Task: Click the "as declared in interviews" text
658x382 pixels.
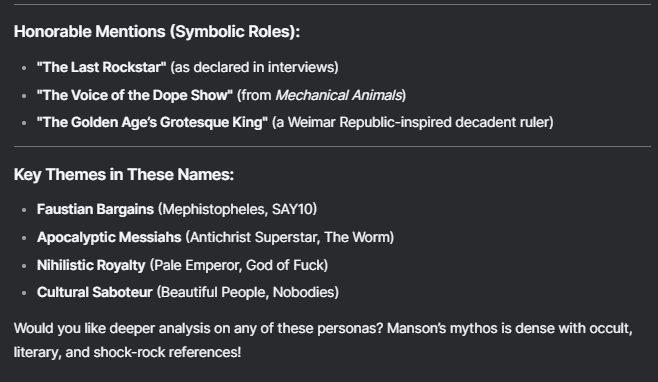Action: pyautogui.click(x=254, y=67)
